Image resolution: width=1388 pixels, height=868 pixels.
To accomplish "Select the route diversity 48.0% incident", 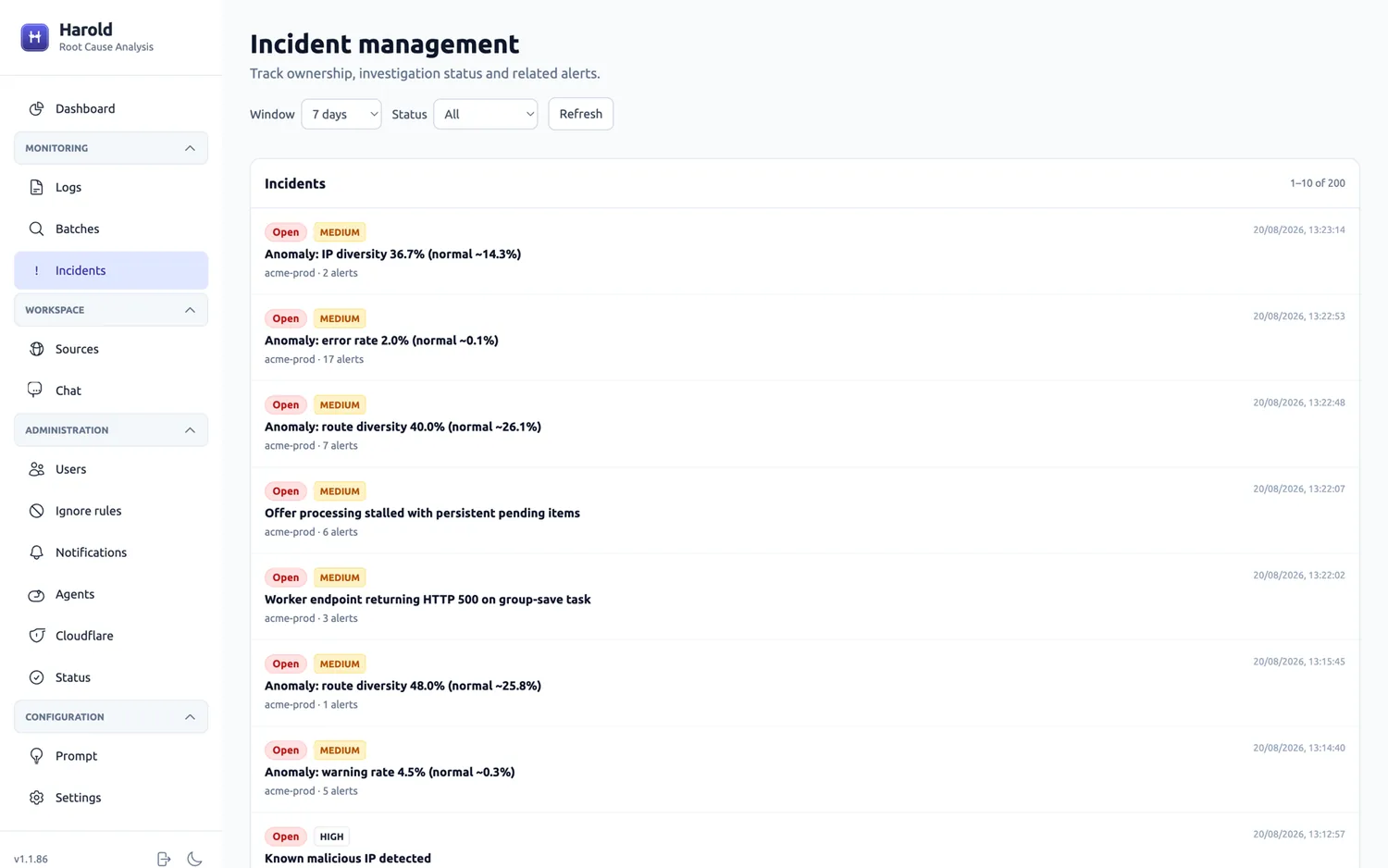I will (805, 683).
